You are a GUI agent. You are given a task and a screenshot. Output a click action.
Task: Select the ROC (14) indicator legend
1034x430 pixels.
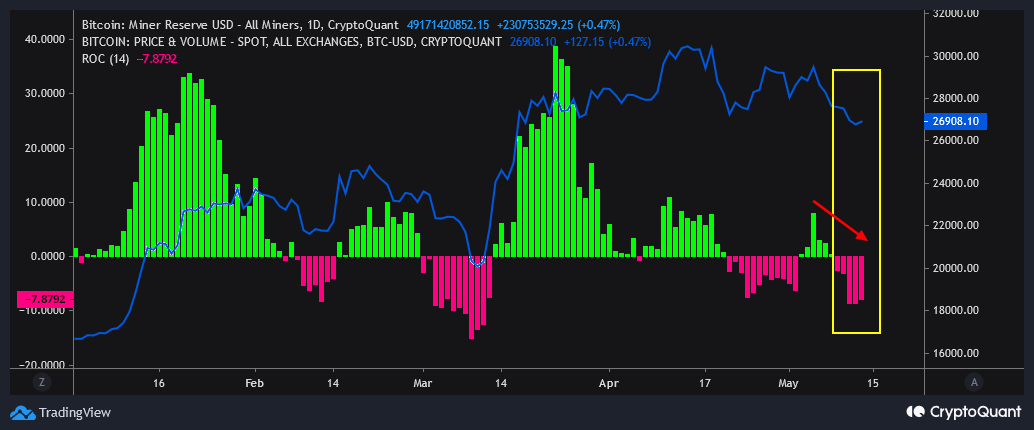(106, 59)
